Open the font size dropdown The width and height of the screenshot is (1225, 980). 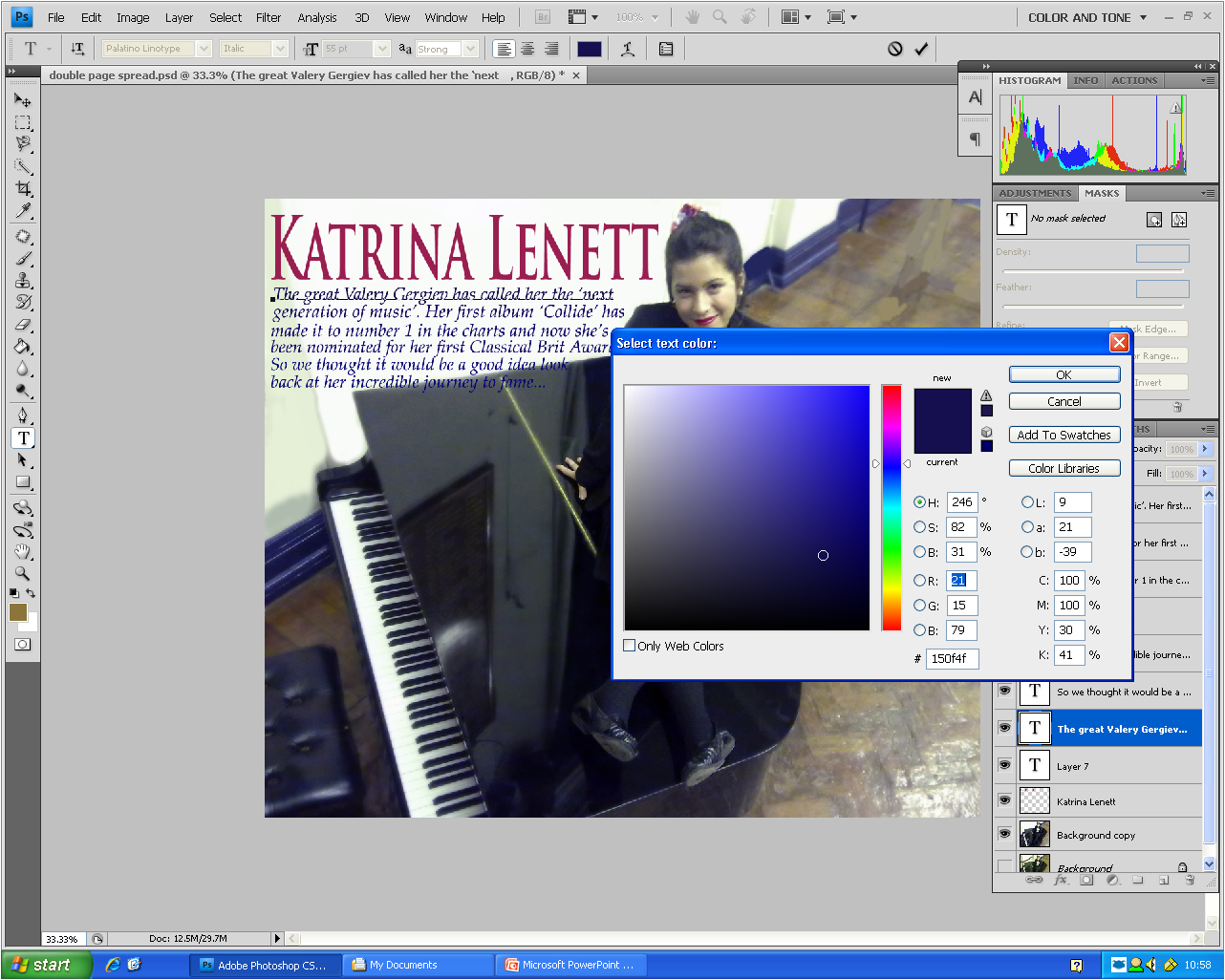coord(382,49)
